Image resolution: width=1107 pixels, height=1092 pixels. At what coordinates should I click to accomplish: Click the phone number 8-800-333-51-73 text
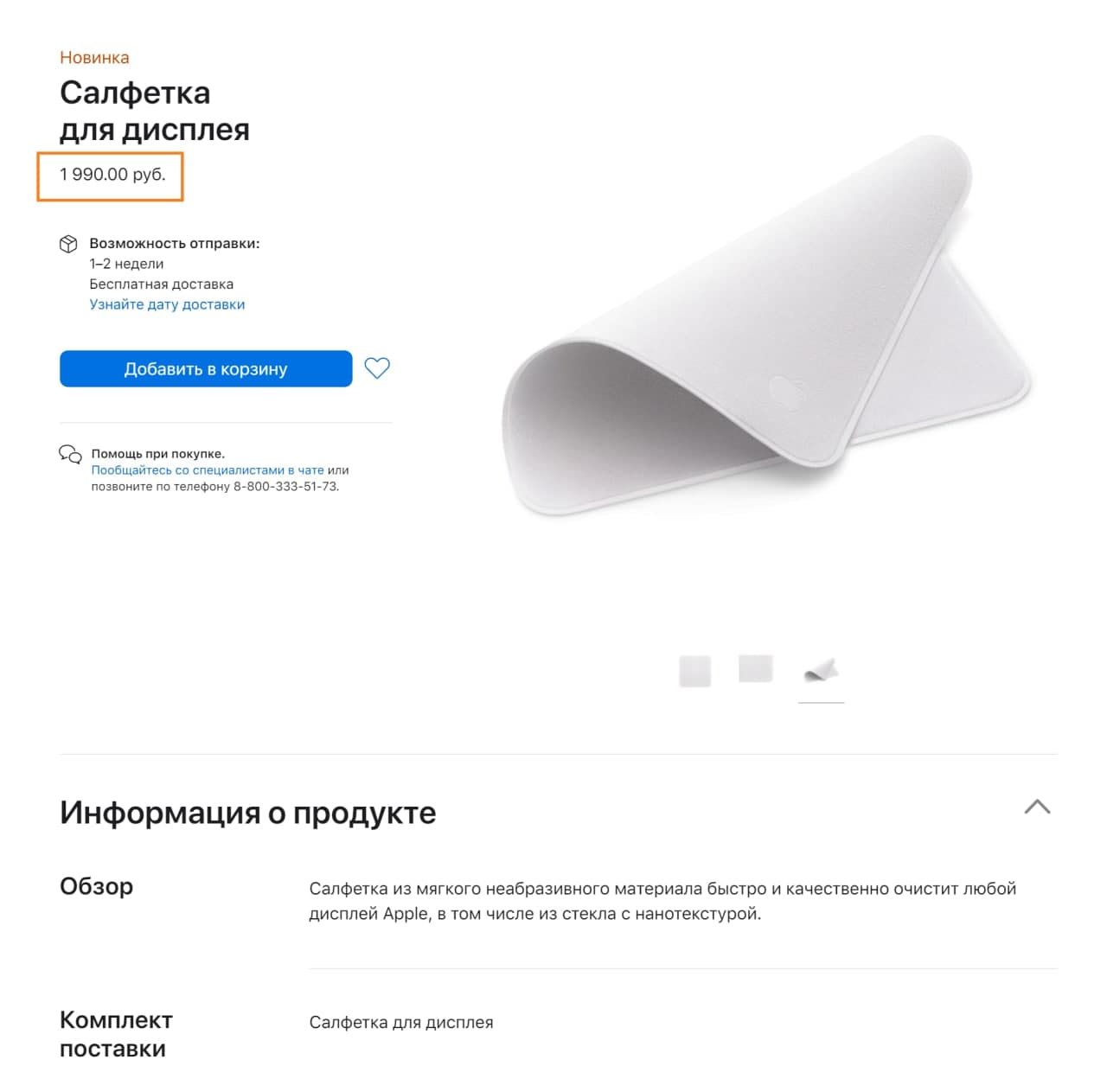coord(285,487)
